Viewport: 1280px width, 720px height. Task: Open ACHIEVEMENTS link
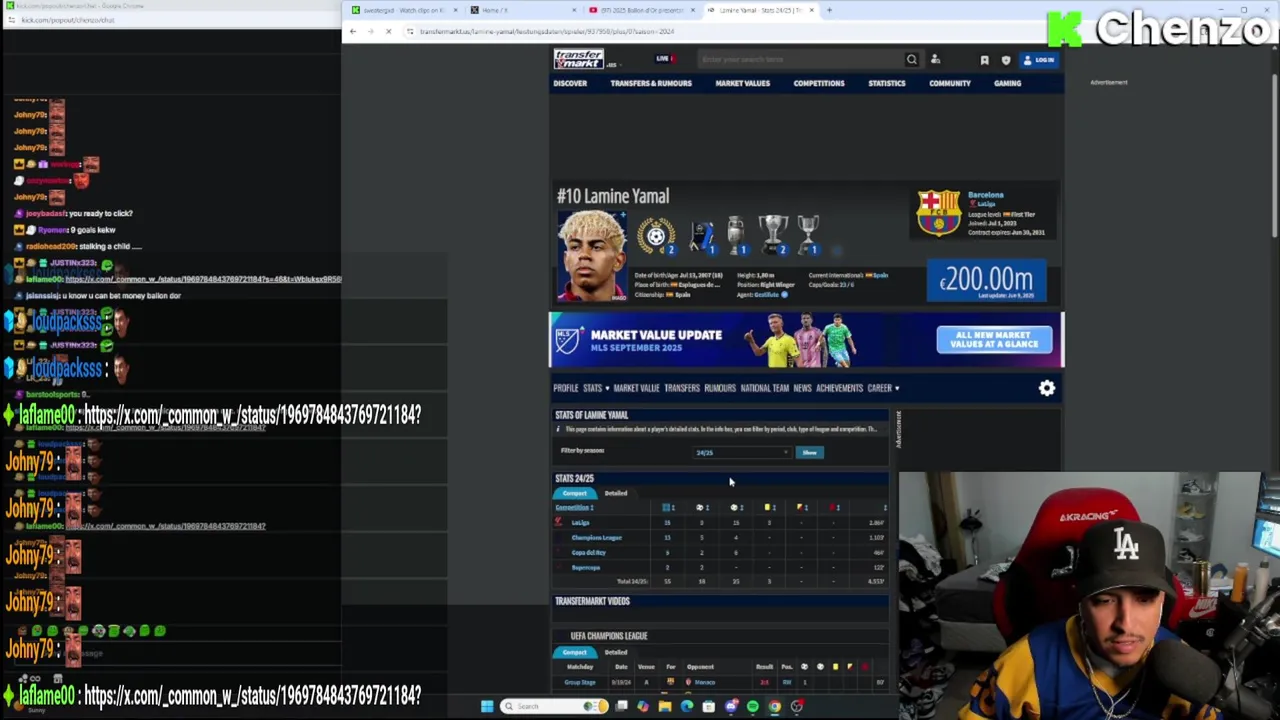[839, 388]
